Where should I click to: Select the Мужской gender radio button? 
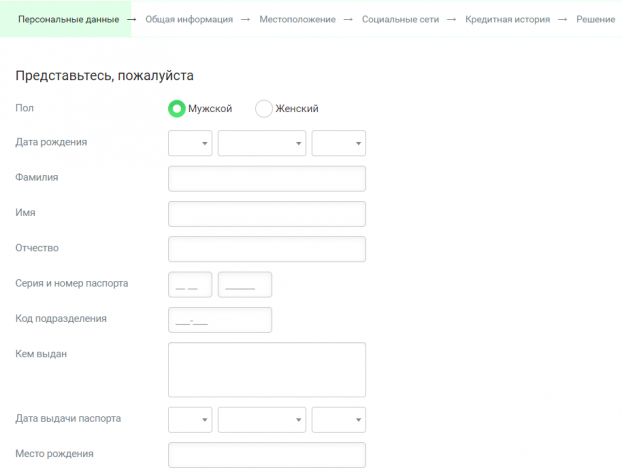(x=177, y=109)
